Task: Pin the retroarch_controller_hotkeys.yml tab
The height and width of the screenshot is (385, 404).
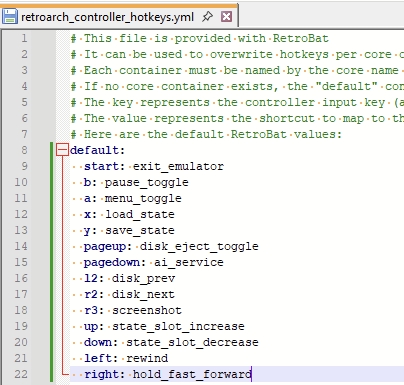Action: [x=207, y=16]
